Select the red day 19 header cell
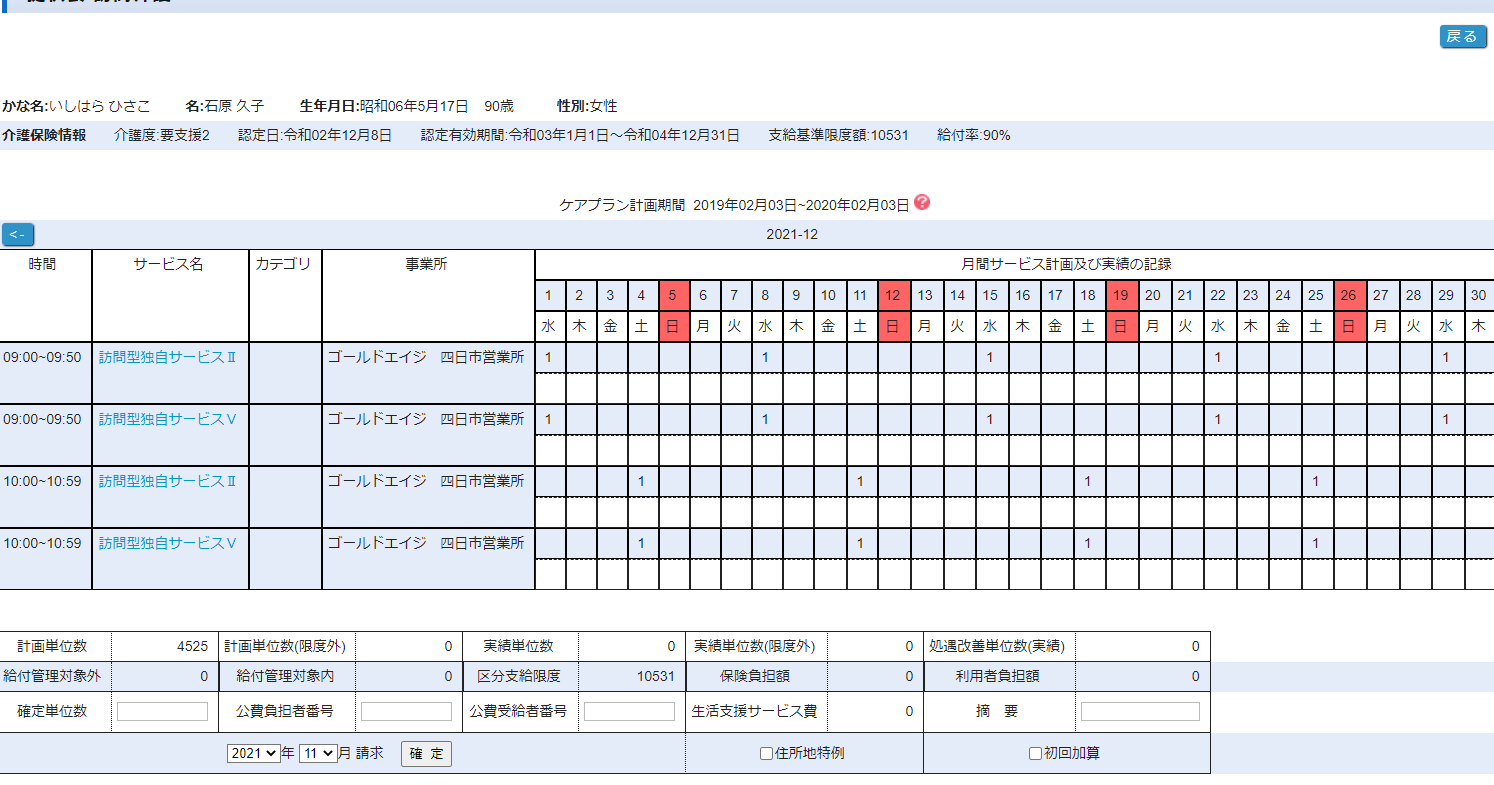 pyautogui.click(x=1121, y=295)
